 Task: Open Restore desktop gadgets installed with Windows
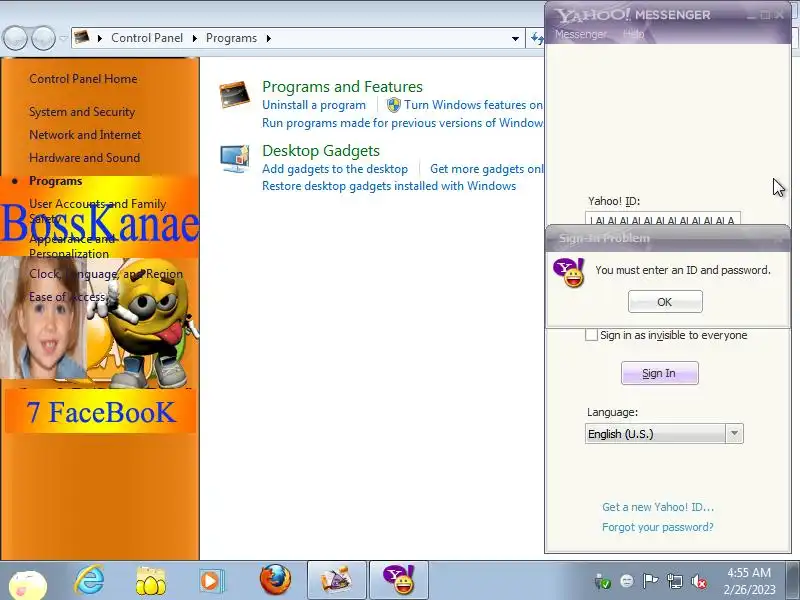pos(389,186)
